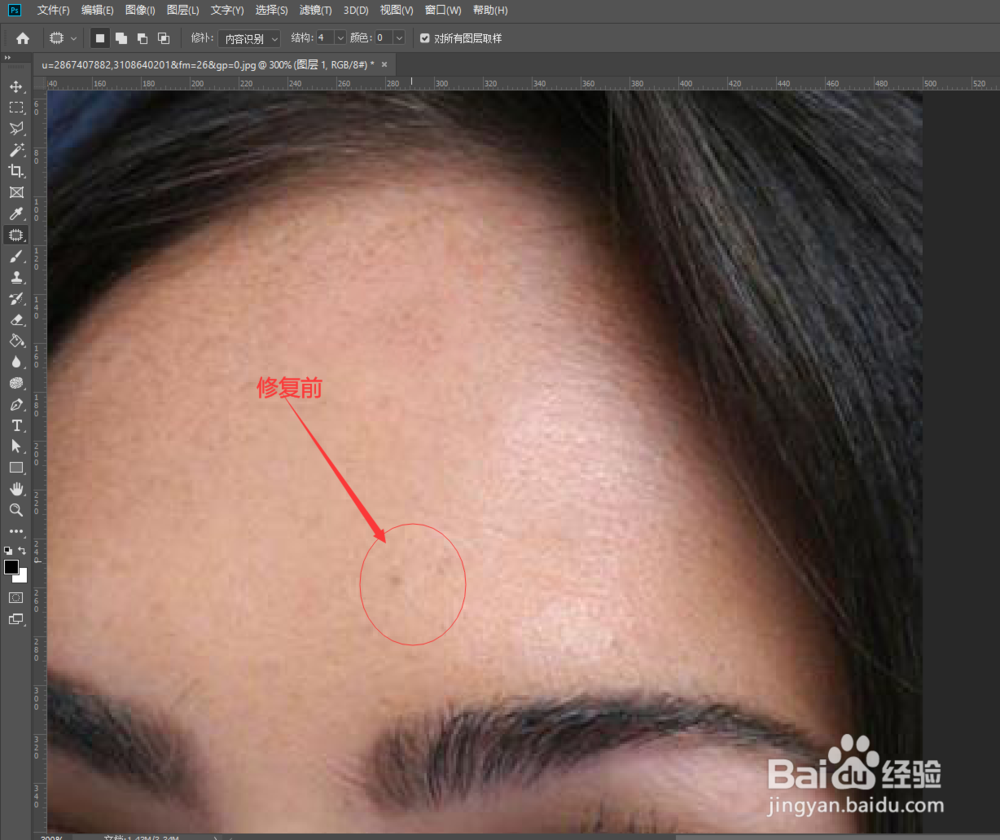
Task: Select the Paint Bucket tool
Action: point(16,341)
